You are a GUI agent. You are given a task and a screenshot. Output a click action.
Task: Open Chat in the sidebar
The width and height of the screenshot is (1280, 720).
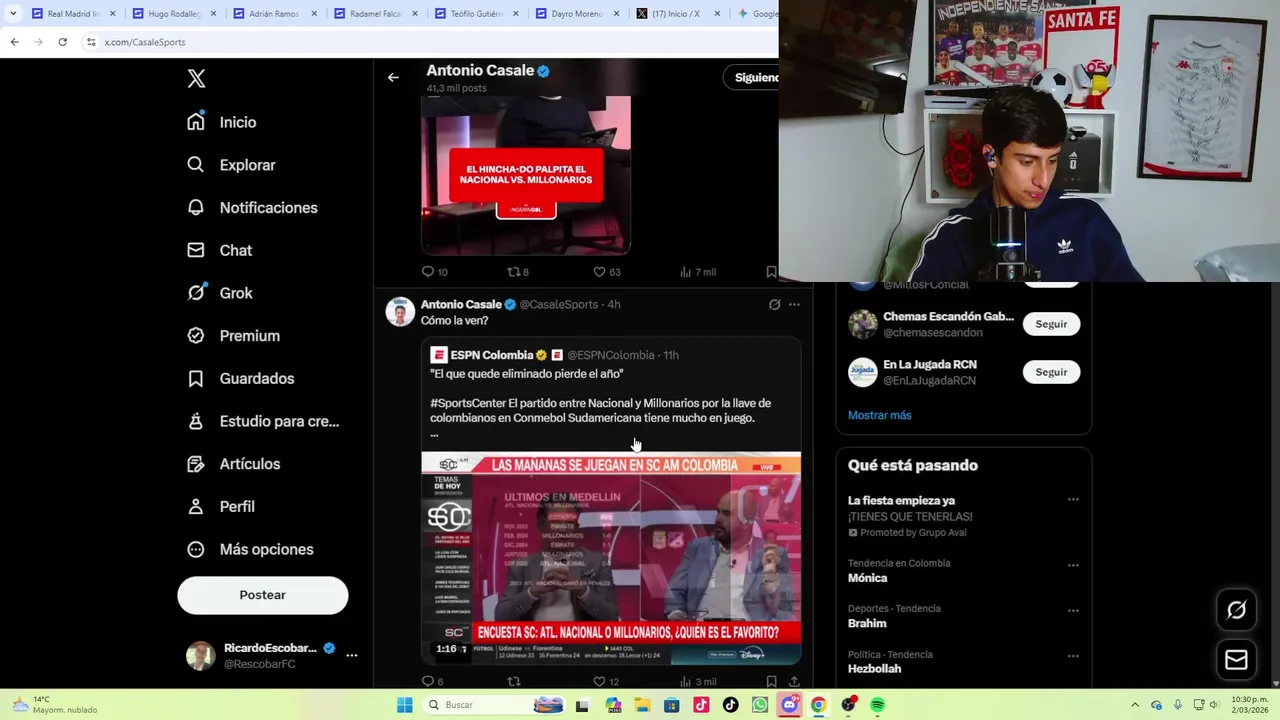pyautogui.click(x=220, y=250)
